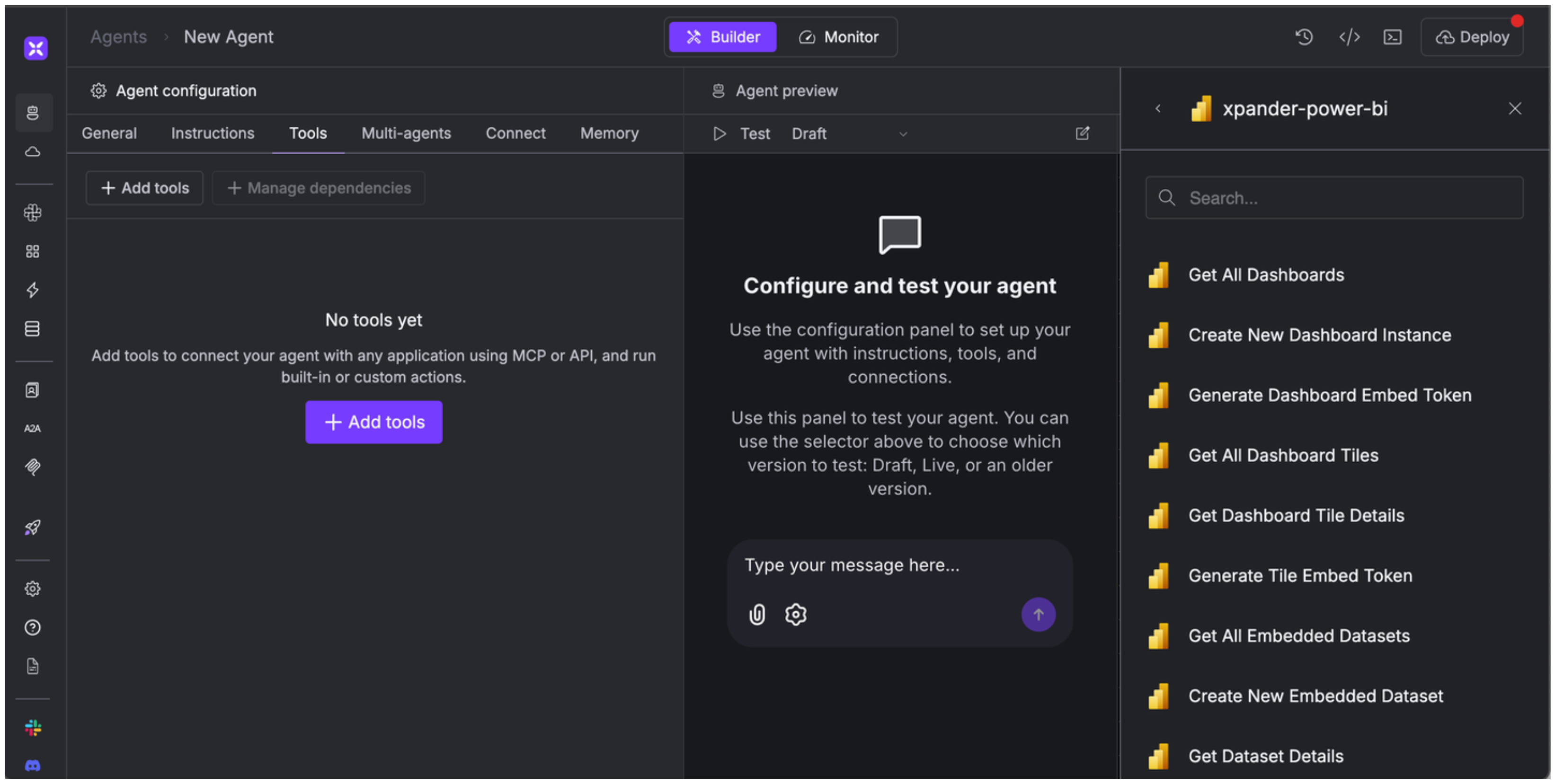Open new chat edit icon in preview
This screenshot has width=1555, height=784.
pyautogui.click(x=1082, y=133)
